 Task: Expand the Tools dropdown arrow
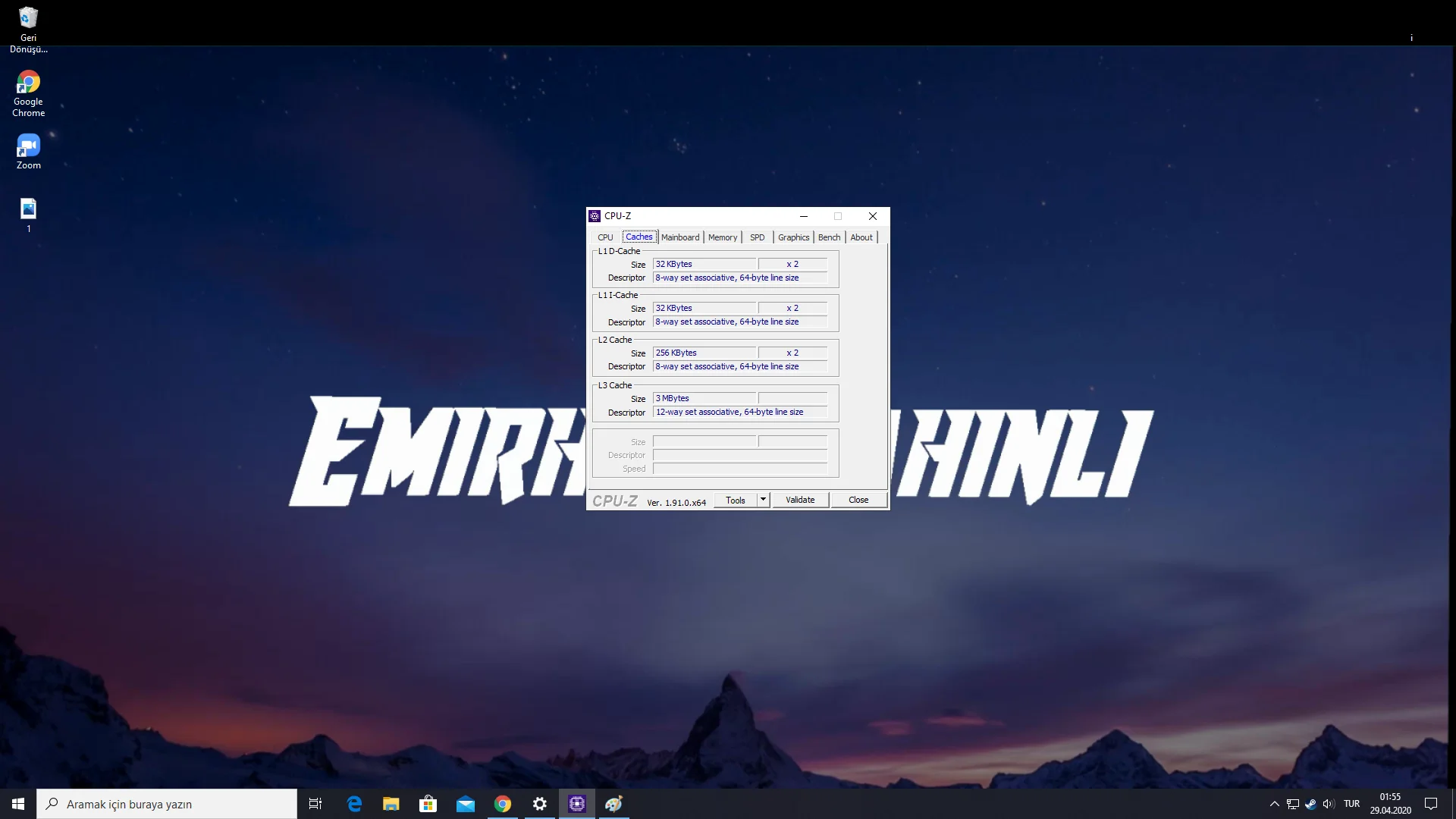(764, 500)
